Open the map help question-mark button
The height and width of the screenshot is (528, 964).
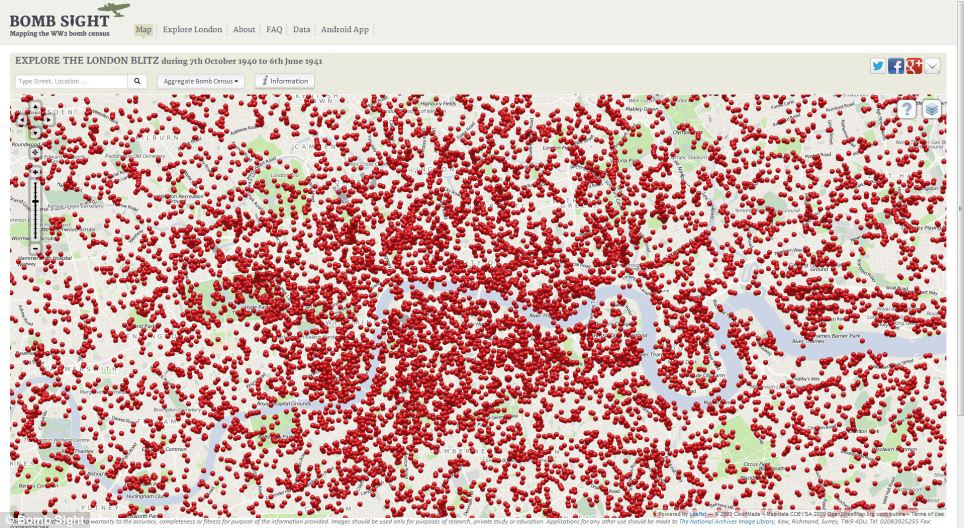pyautogui.click(x=907, y=109)
